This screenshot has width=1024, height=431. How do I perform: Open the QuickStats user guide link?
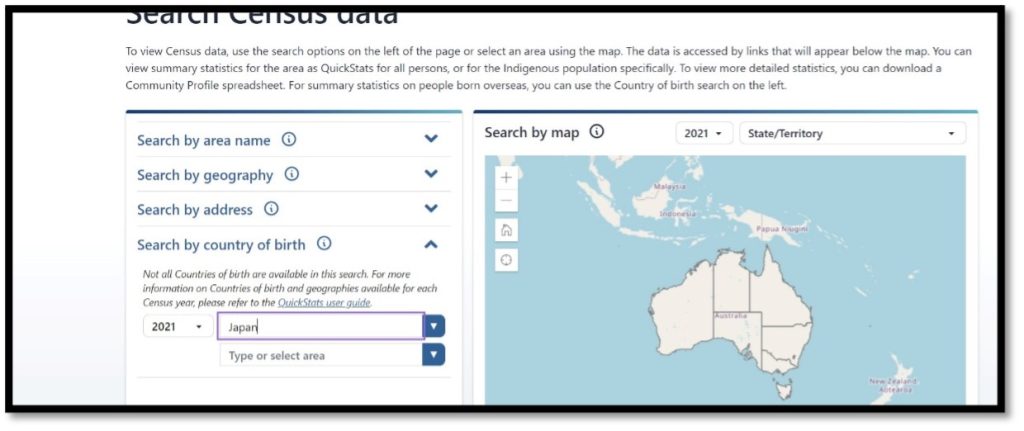pos(324,303)
